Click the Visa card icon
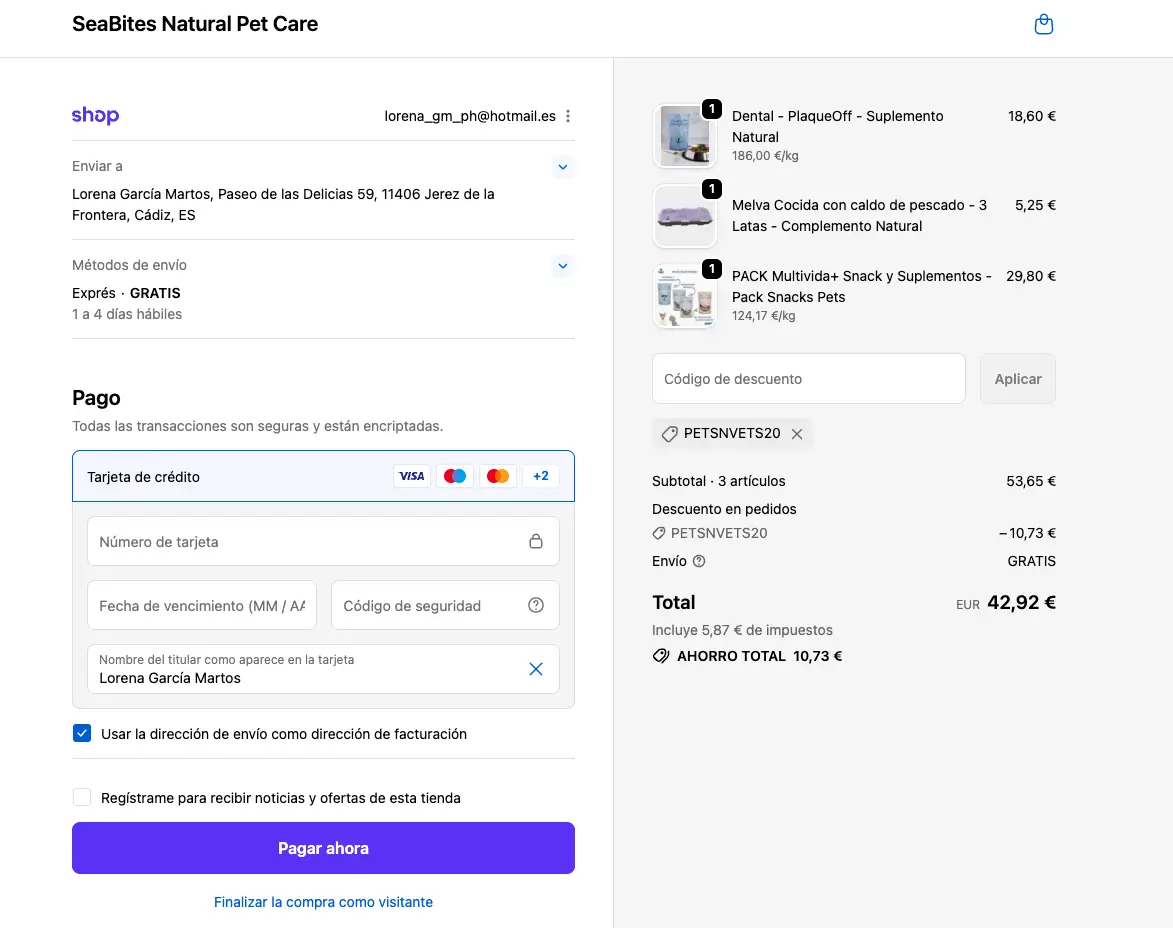The image size is (1173, 928). (411, 476)
